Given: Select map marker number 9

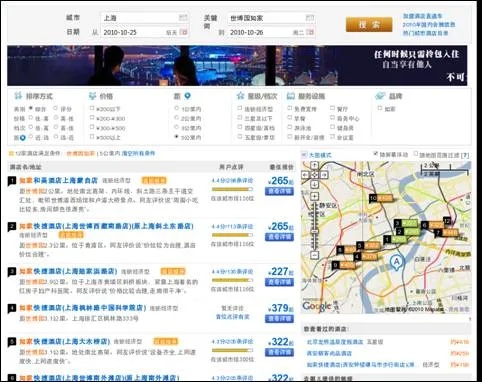Looking at the screenshot, I should point(344,265).
